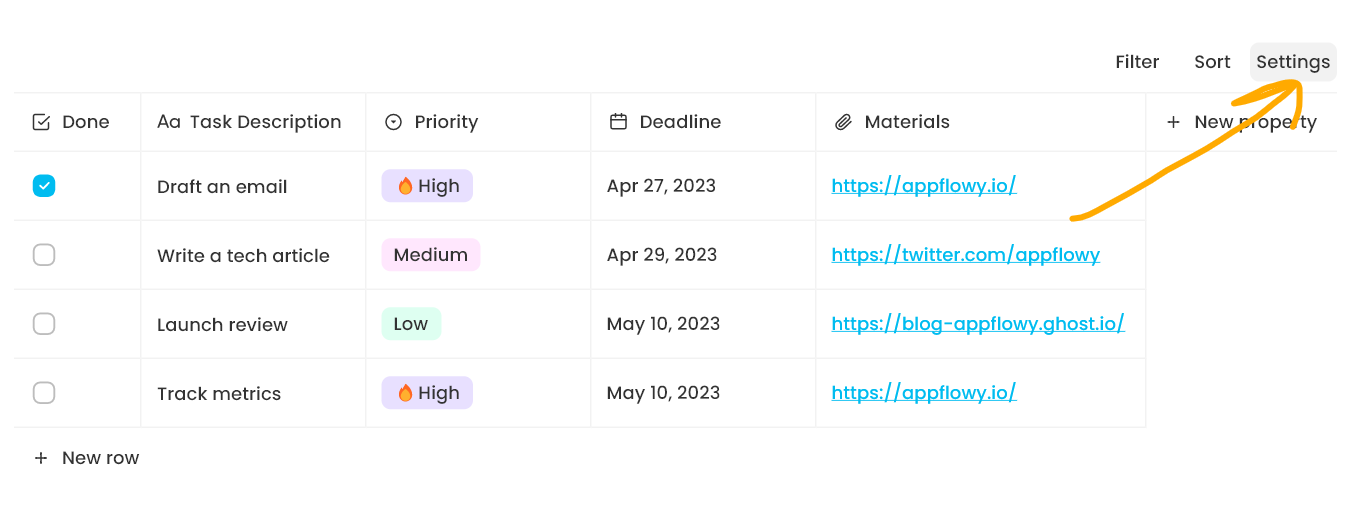The width and height of the screenshot is (1372, 511).
Task: Open High priority tag for Draft an email
Action: point(427,186)
